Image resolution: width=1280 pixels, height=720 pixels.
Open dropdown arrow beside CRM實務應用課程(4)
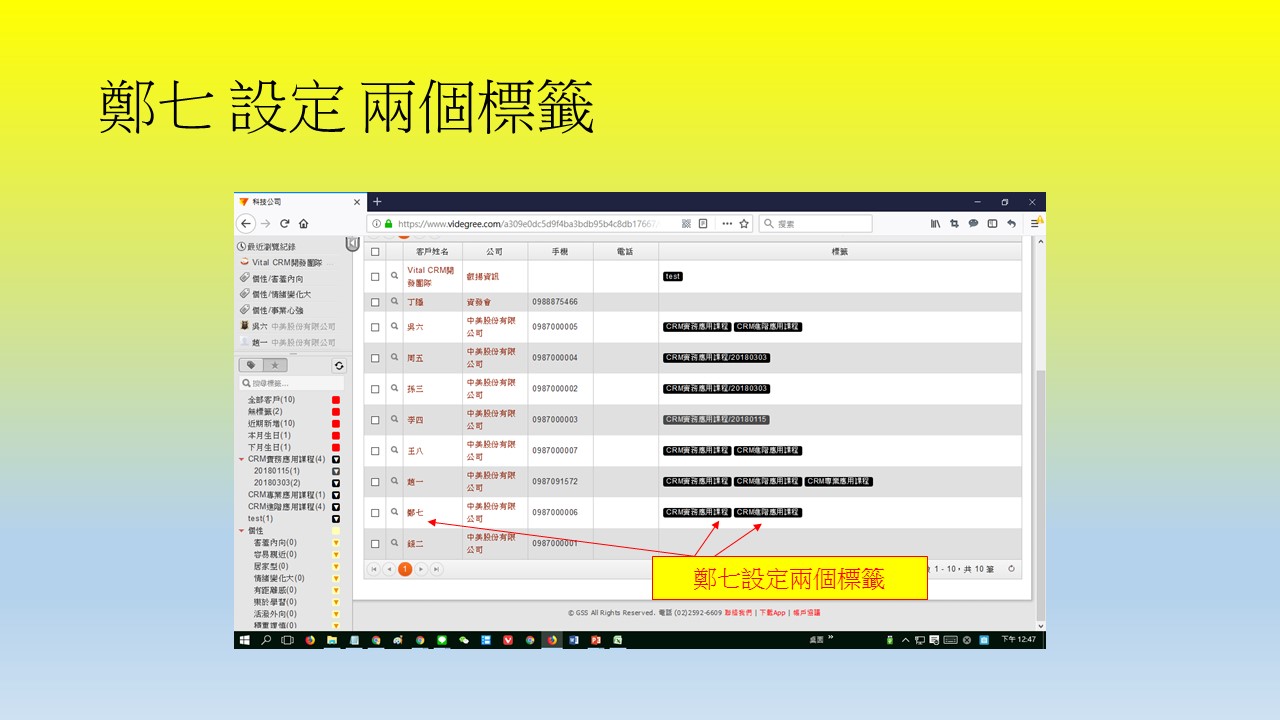coord(336,459)
